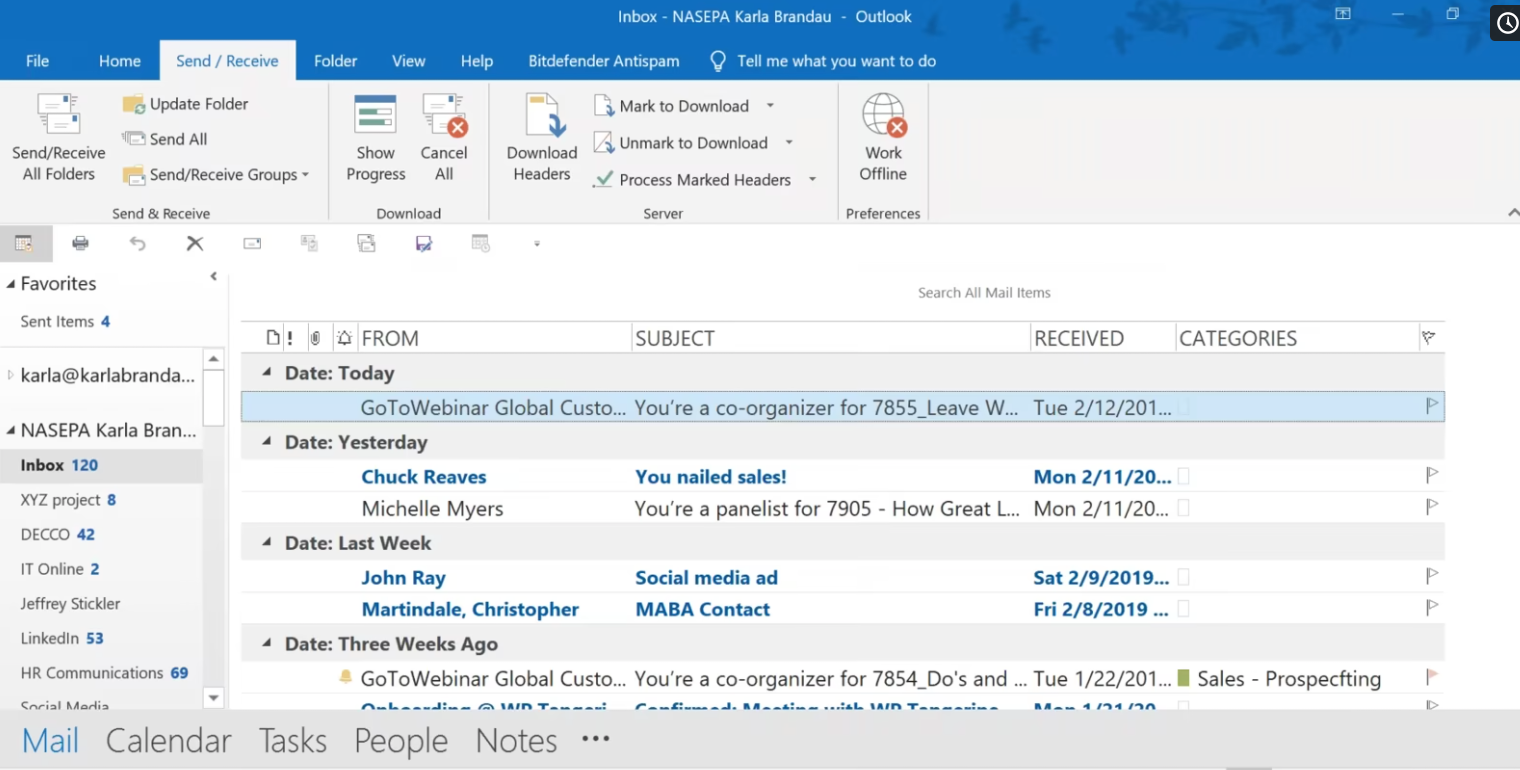
Task: Open the Send/Receive Groups dropdown
Action: point(303,174)
